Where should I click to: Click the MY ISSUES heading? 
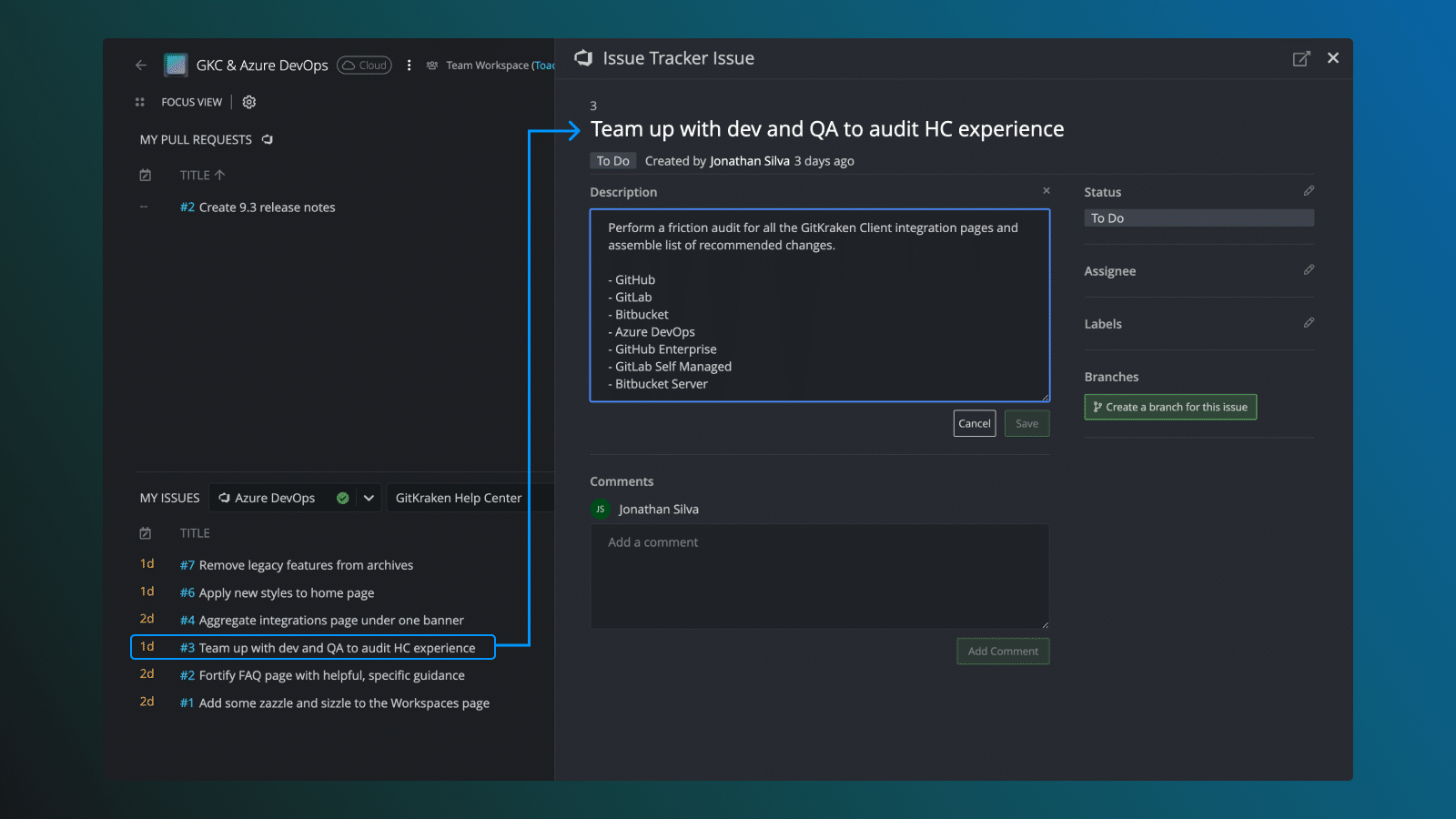click(x=169, y=498)
